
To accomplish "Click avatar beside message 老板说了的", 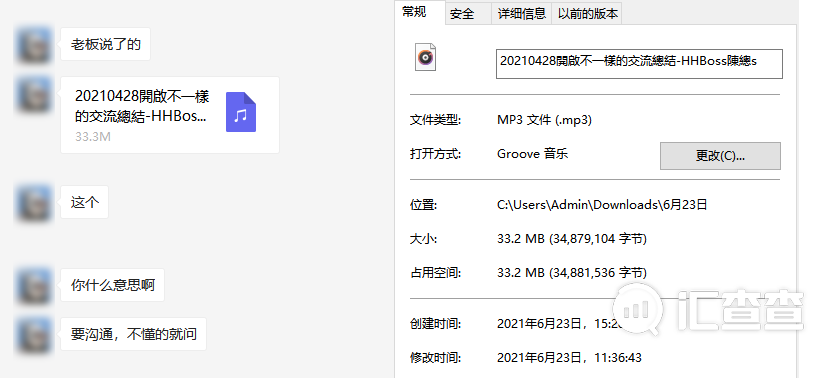I will point(33,44).
